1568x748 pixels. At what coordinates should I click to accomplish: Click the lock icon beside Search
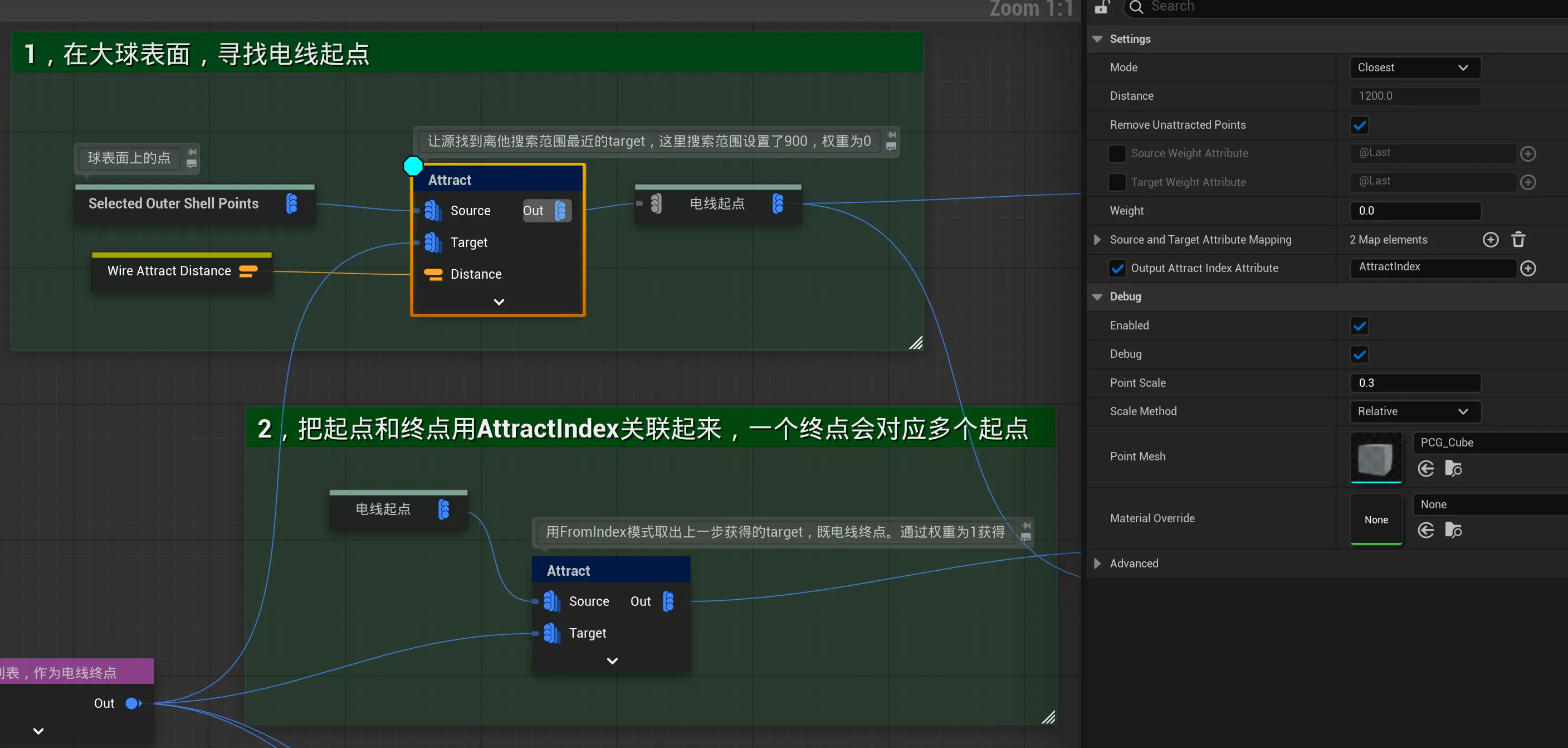coord(1102,7)
